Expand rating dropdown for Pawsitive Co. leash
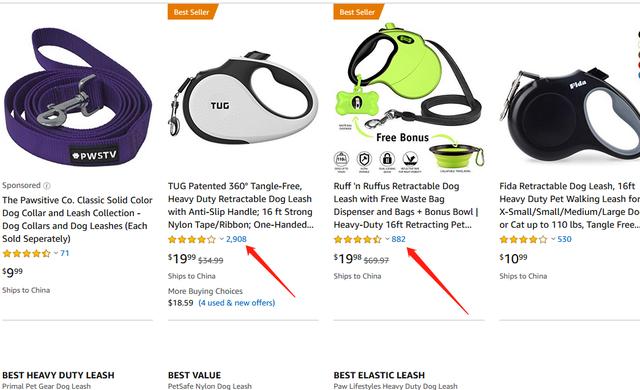This screenshot has width=640, height=390. click(56, 253)
